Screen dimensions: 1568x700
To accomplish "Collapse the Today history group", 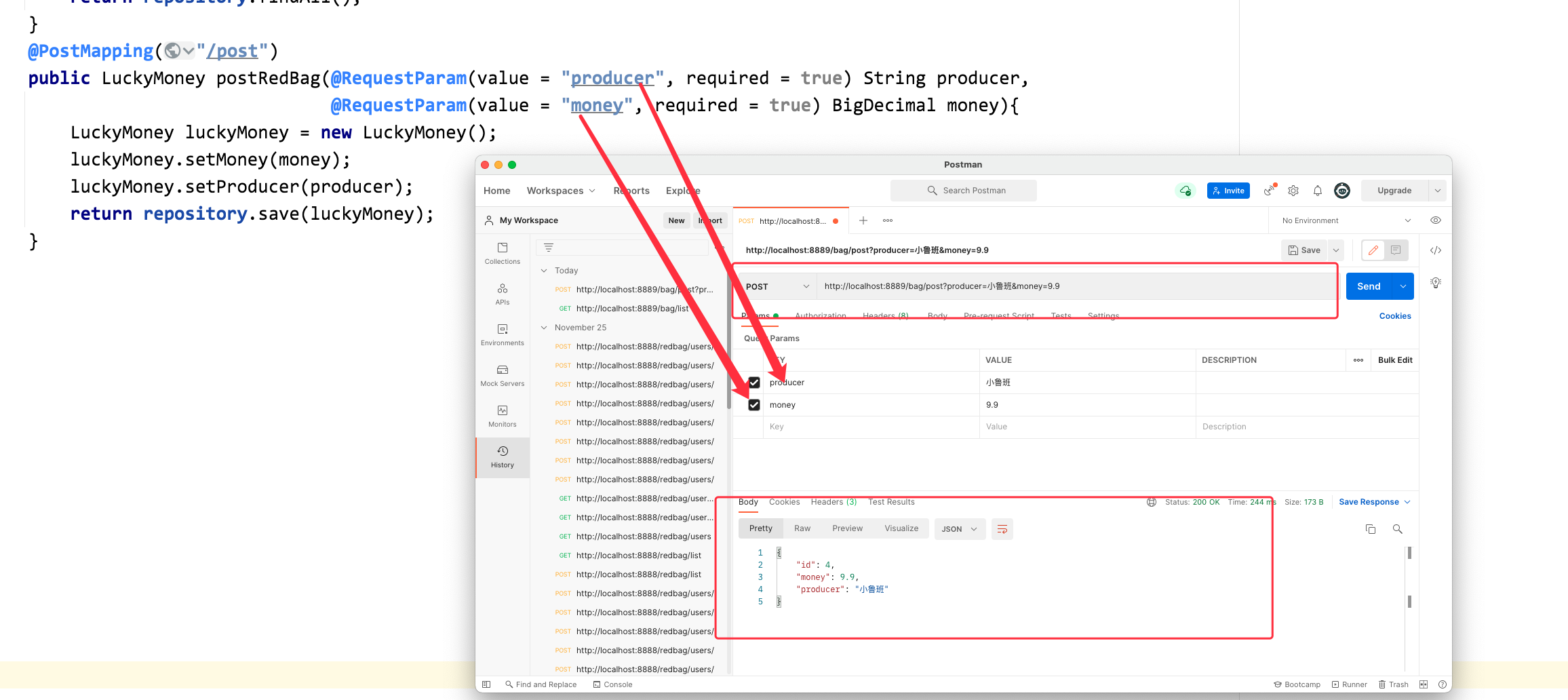I will tap(543, 271).
